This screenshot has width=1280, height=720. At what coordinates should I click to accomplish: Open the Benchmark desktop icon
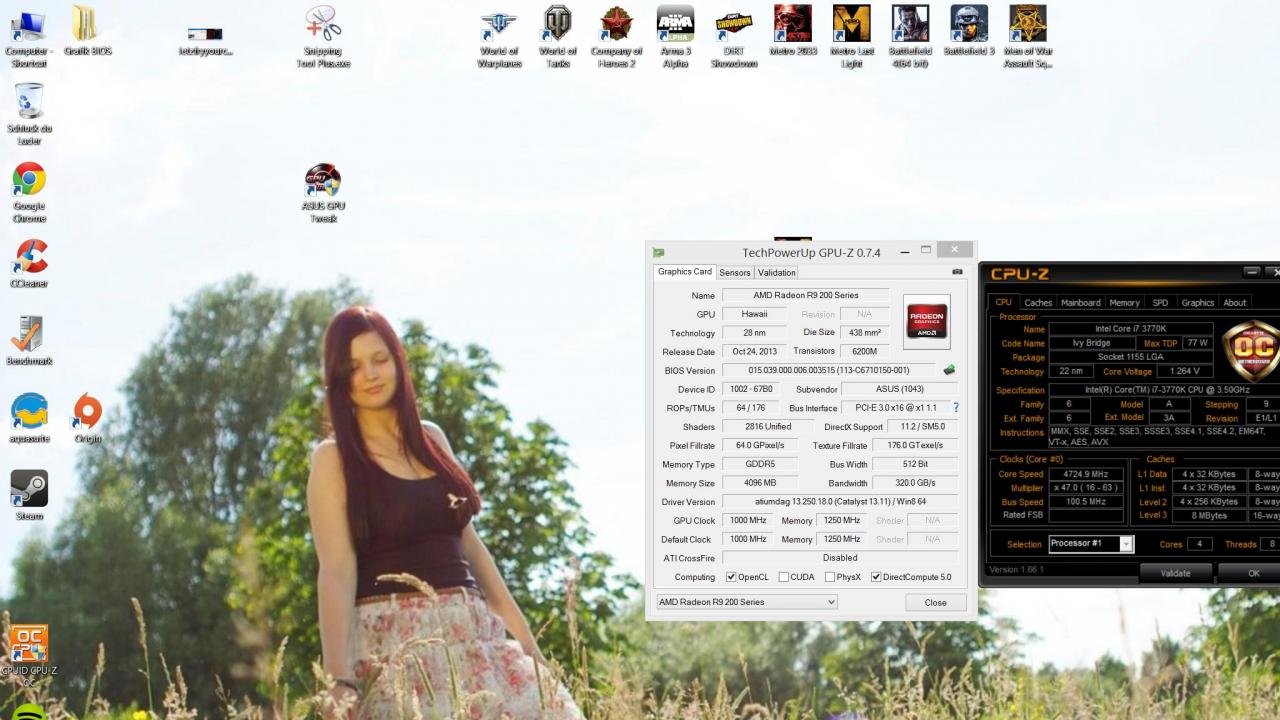[29, 341]
